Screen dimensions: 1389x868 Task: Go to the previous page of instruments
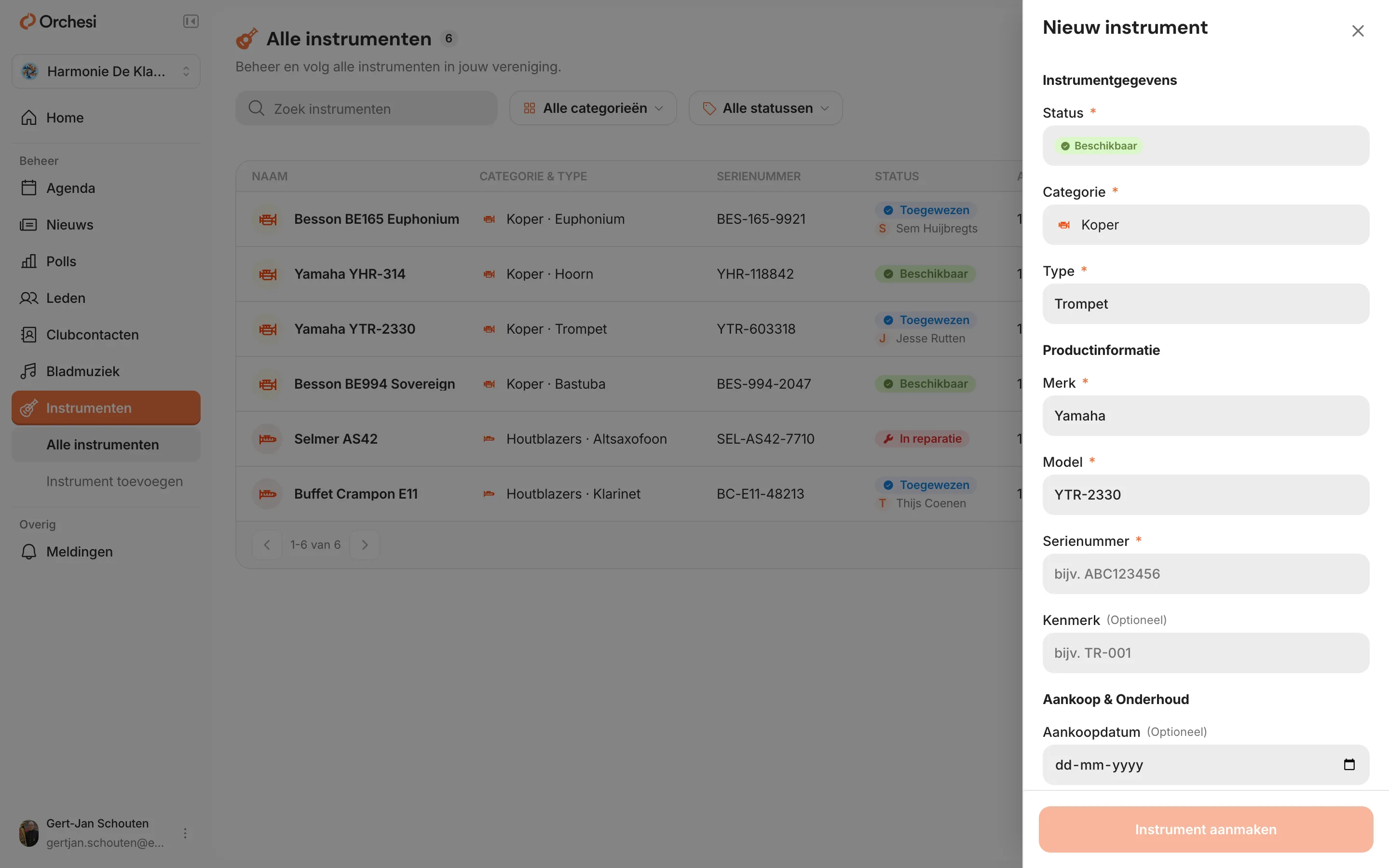coord(267,545)
